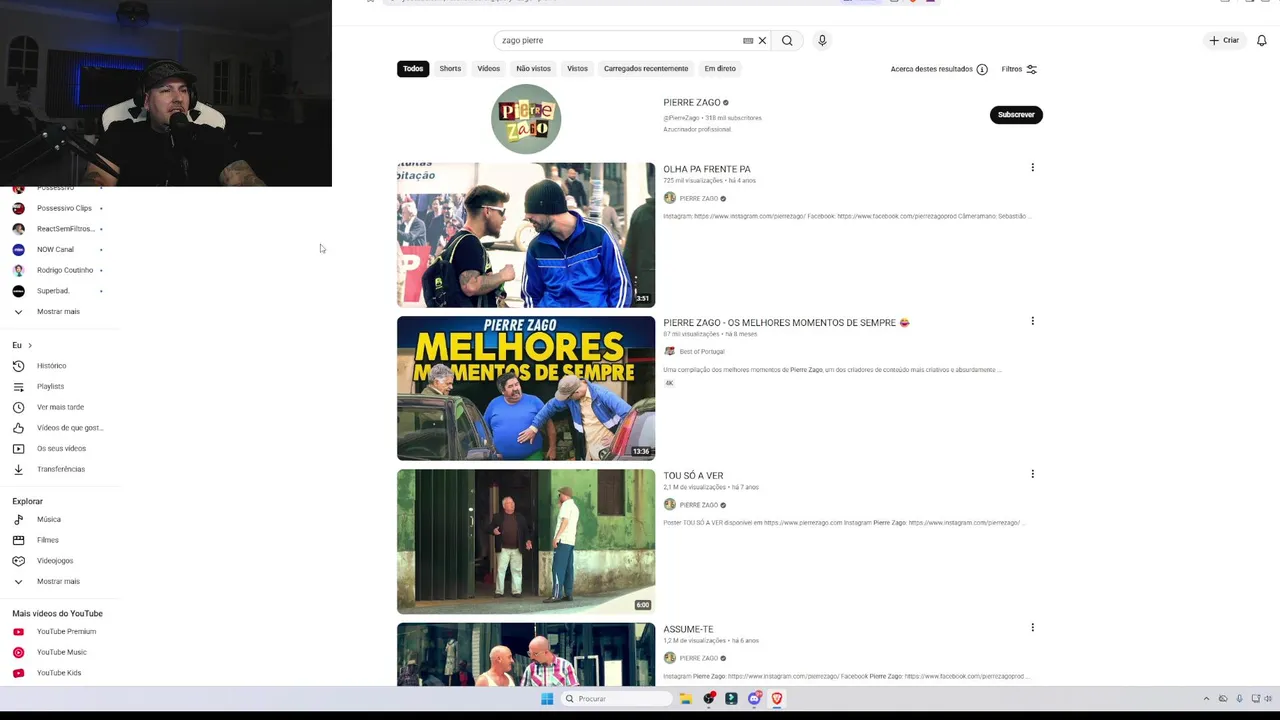1280x720 pixels.
Task: Click the Brave browser taskbar icon
Action: [x=777, y=699]
